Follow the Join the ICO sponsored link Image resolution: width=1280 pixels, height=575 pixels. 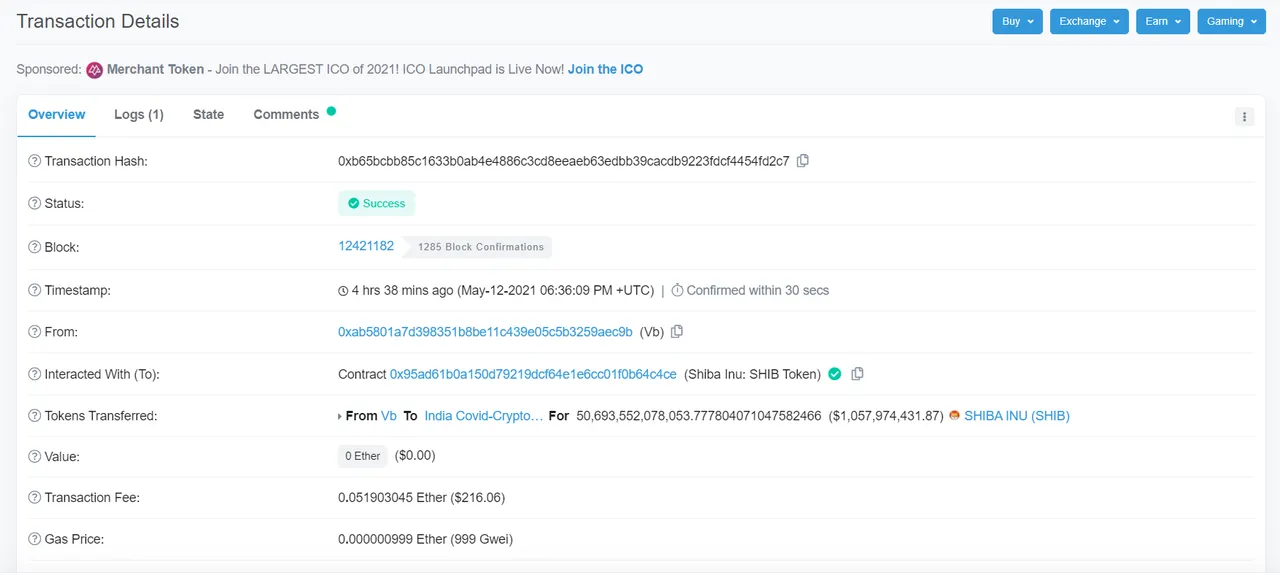pos(605,70)
